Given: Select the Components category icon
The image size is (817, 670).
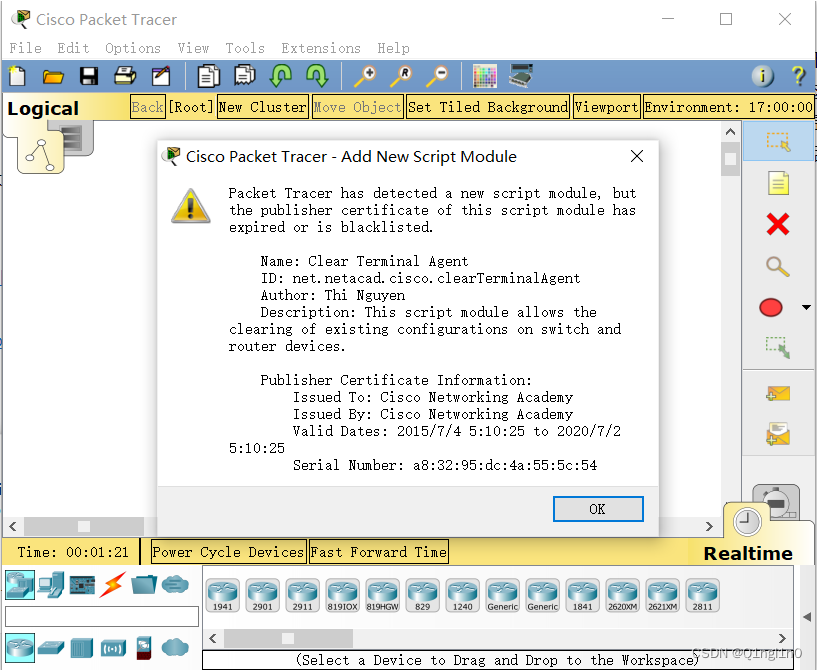Looking at the screenshot, I should pos(82,585).
